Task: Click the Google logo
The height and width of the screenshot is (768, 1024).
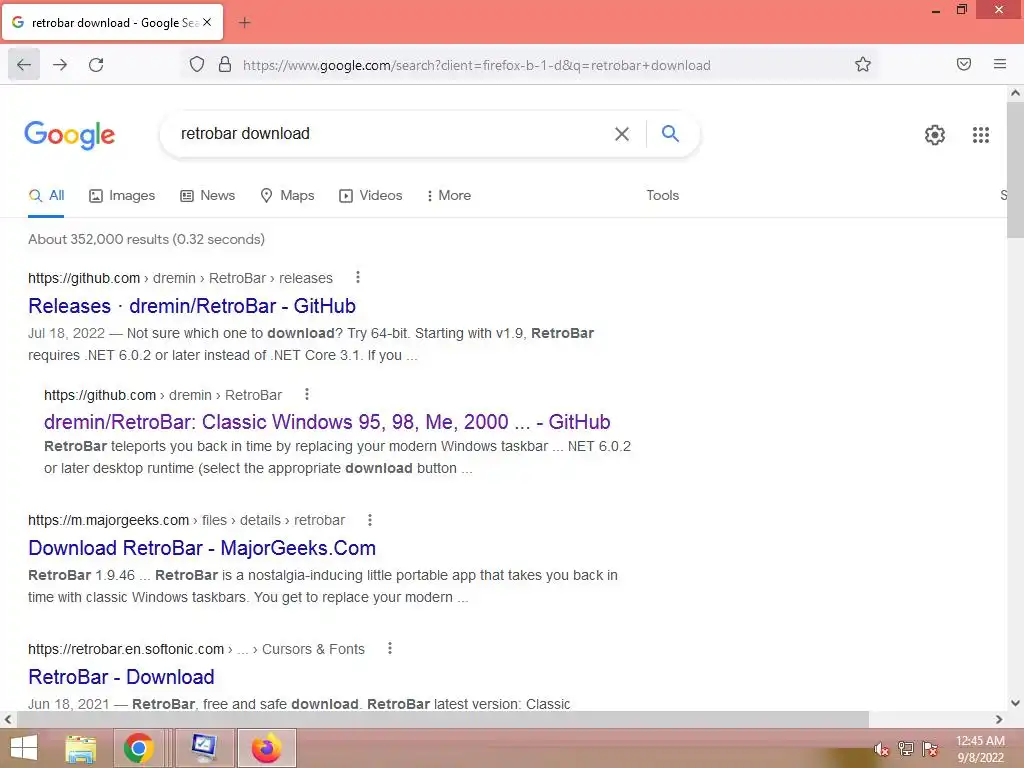Action: pyautogui.click(x=70, y=135)
